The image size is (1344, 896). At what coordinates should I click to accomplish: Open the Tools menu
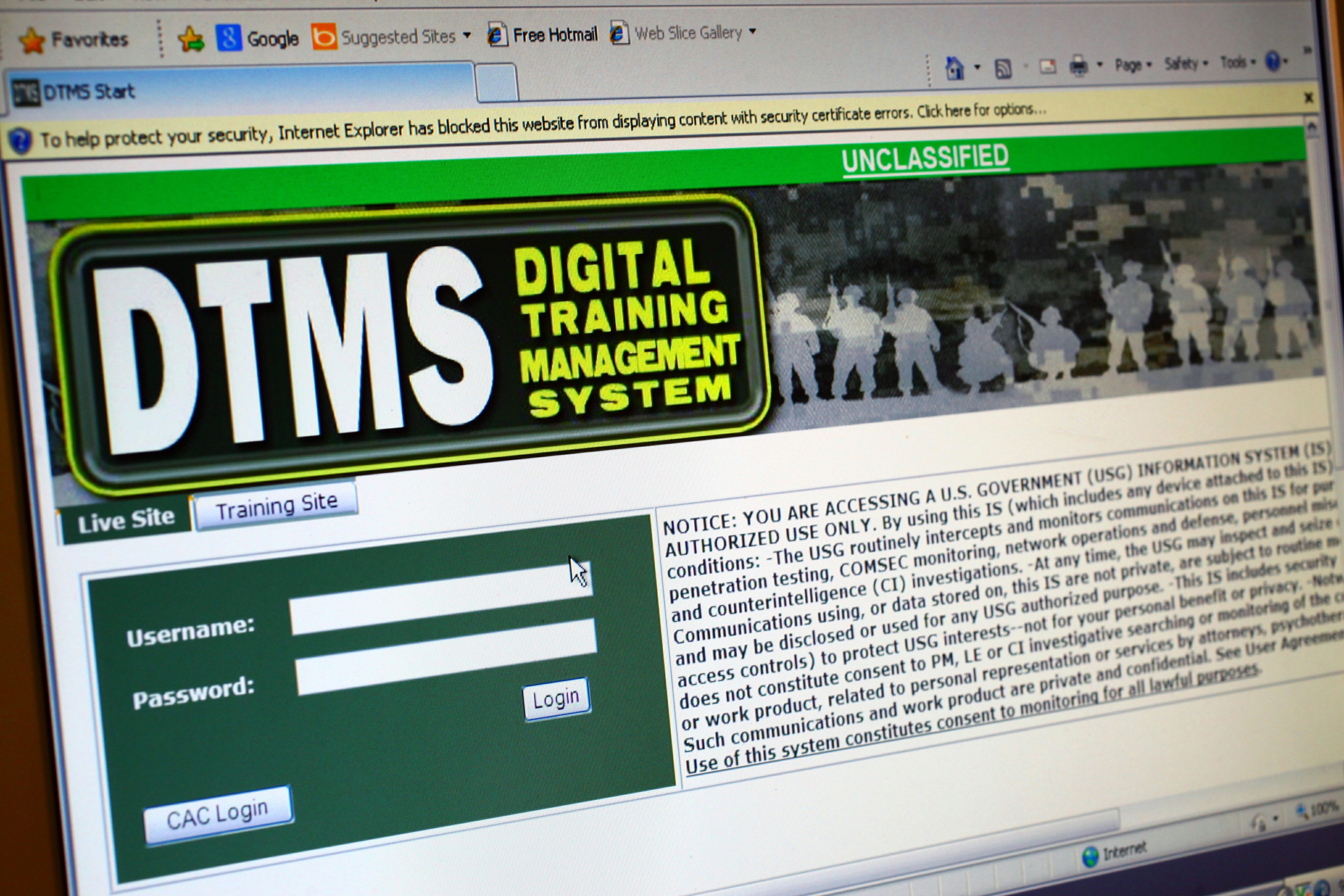point(1238,62)
